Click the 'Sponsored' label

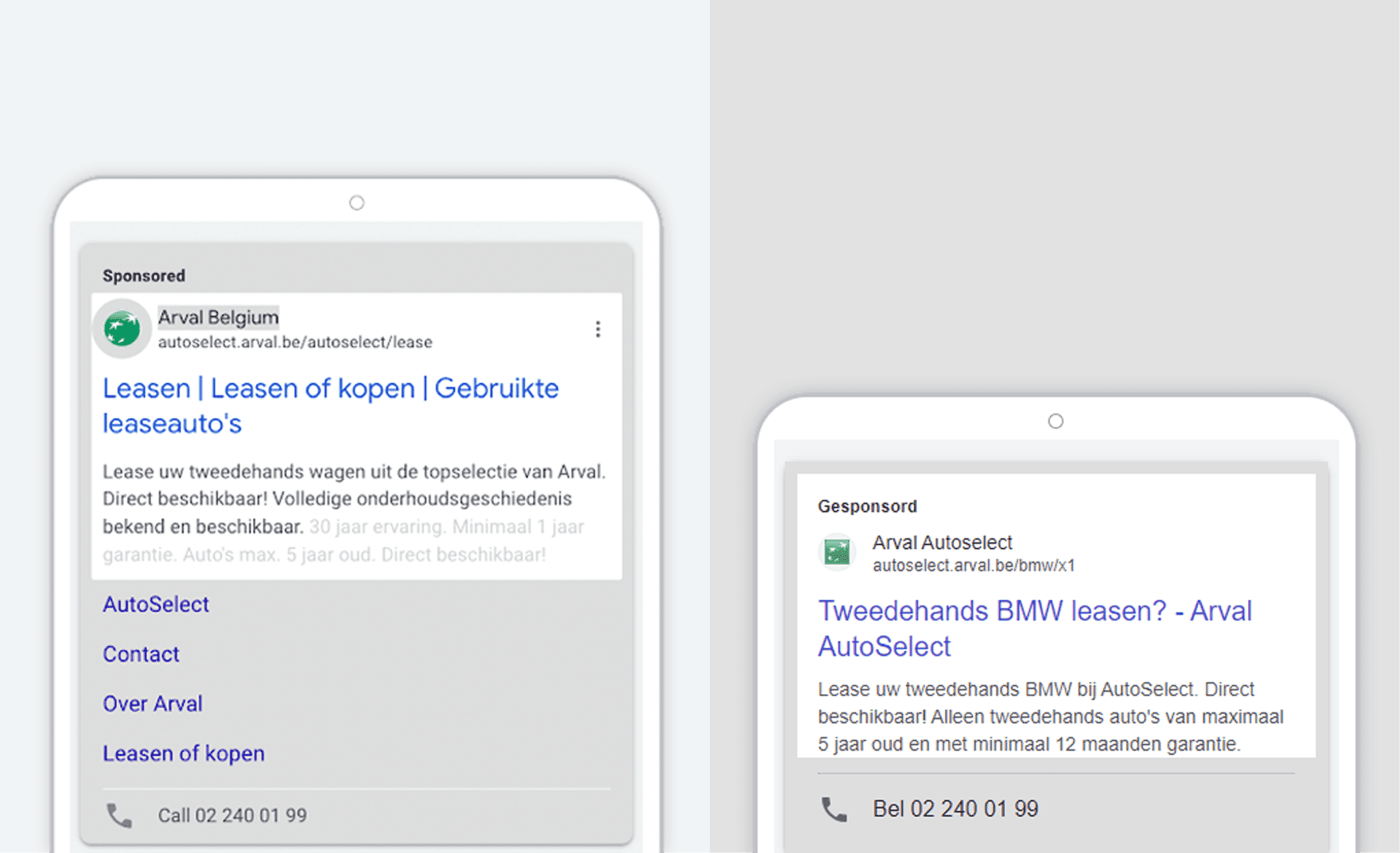pos(144,276)
